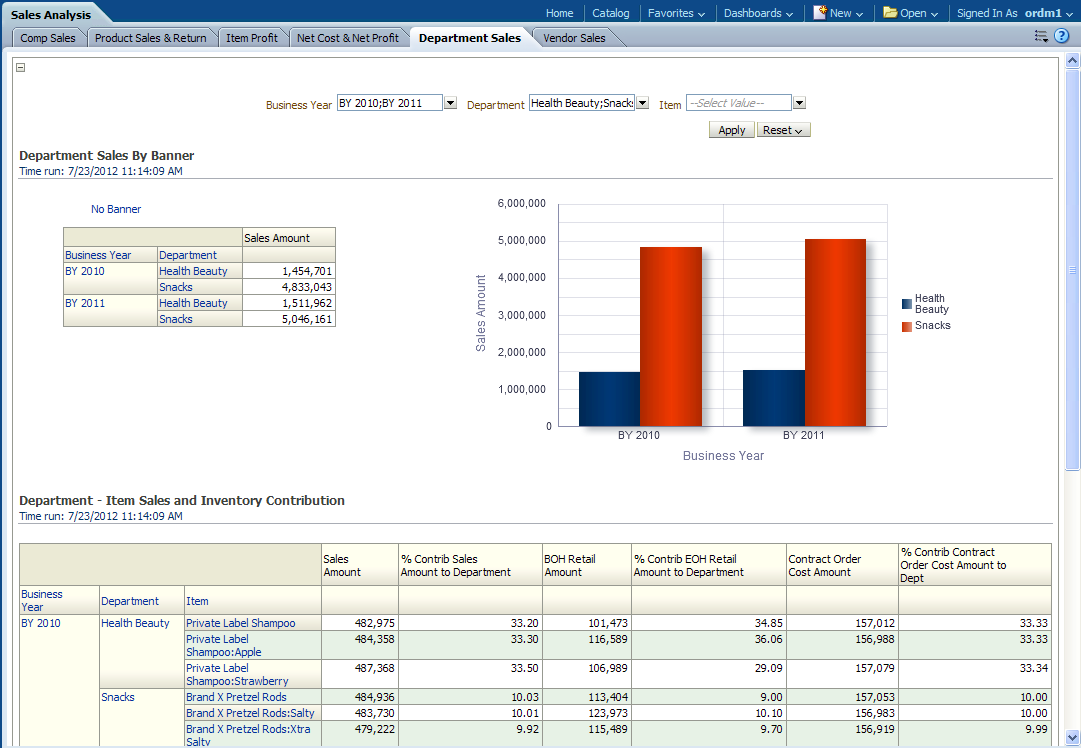Open the Reset button menu

pos(783,130)
